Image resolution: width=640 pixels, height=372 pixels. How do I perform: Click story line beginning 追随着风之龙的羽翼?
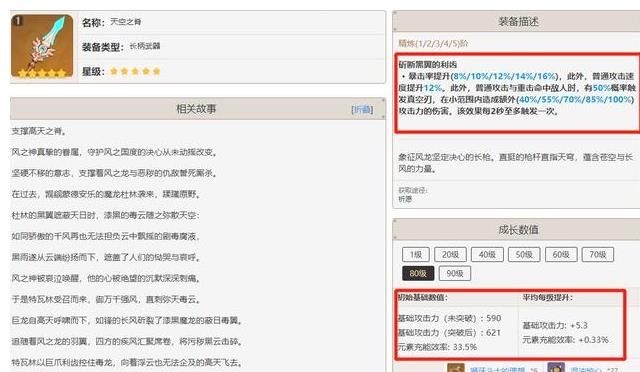[x=127, y=341]
